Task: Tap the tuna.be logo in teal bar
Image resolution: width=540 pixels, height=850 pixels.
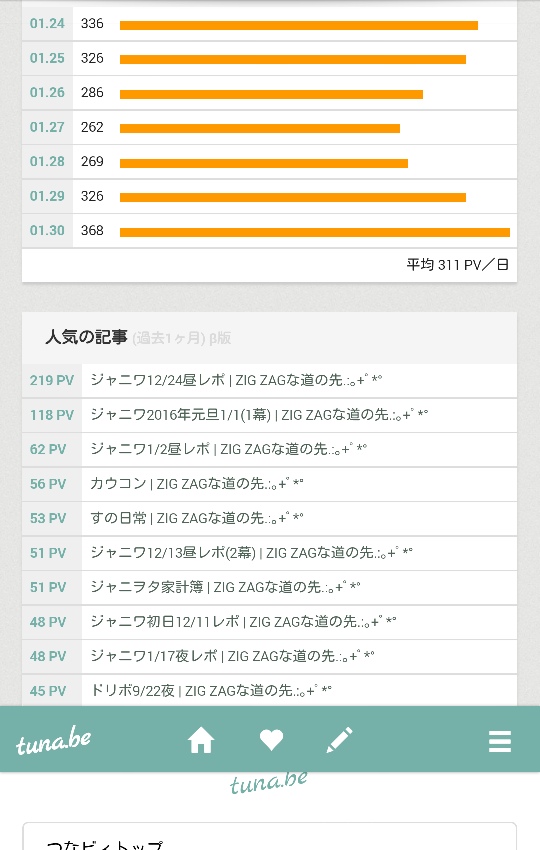Action: (53, 742)
